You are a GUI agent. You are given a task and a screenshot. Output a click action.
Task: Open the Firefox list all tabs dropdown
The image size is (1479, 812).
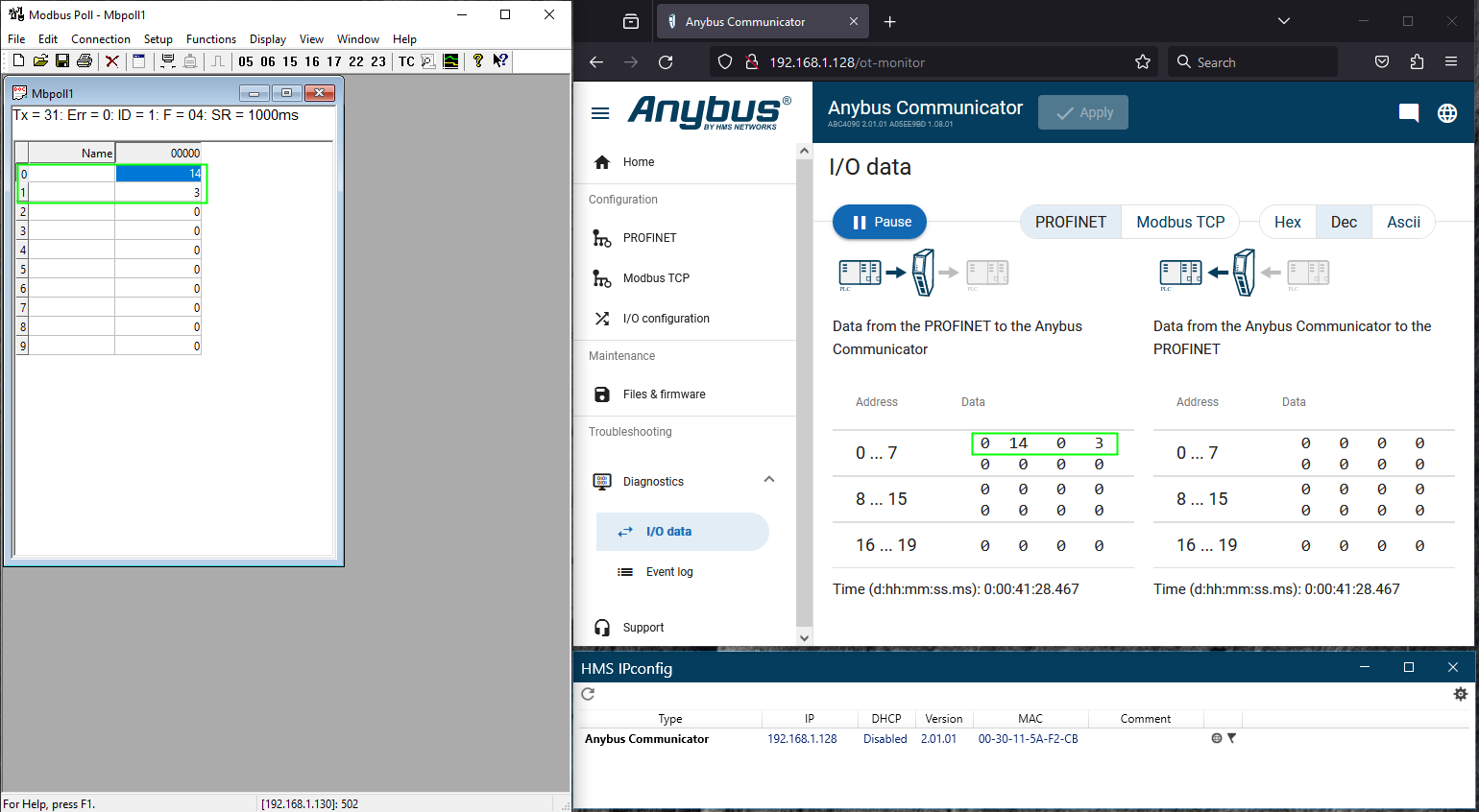tap(1284, 21)
